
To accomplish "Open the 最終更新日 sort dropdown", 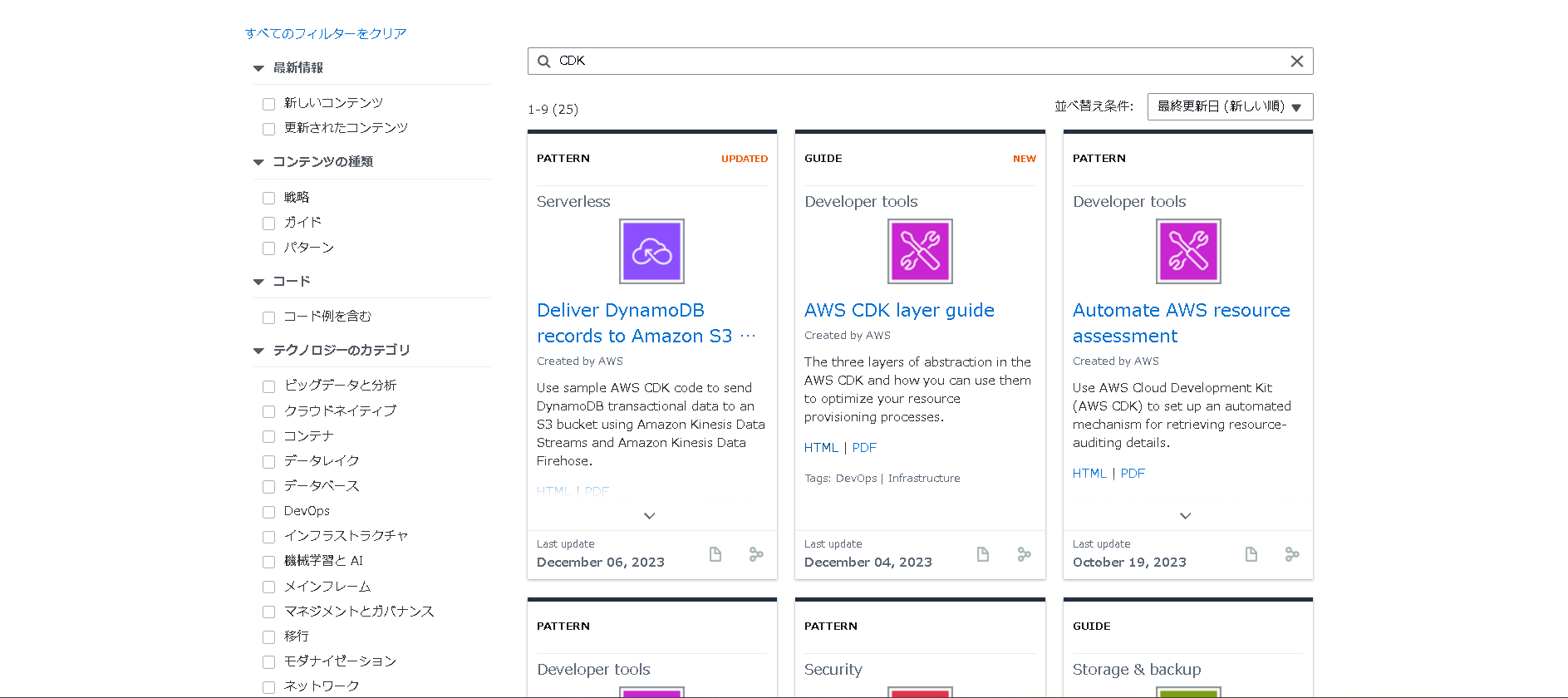I will click(1230, 106).
